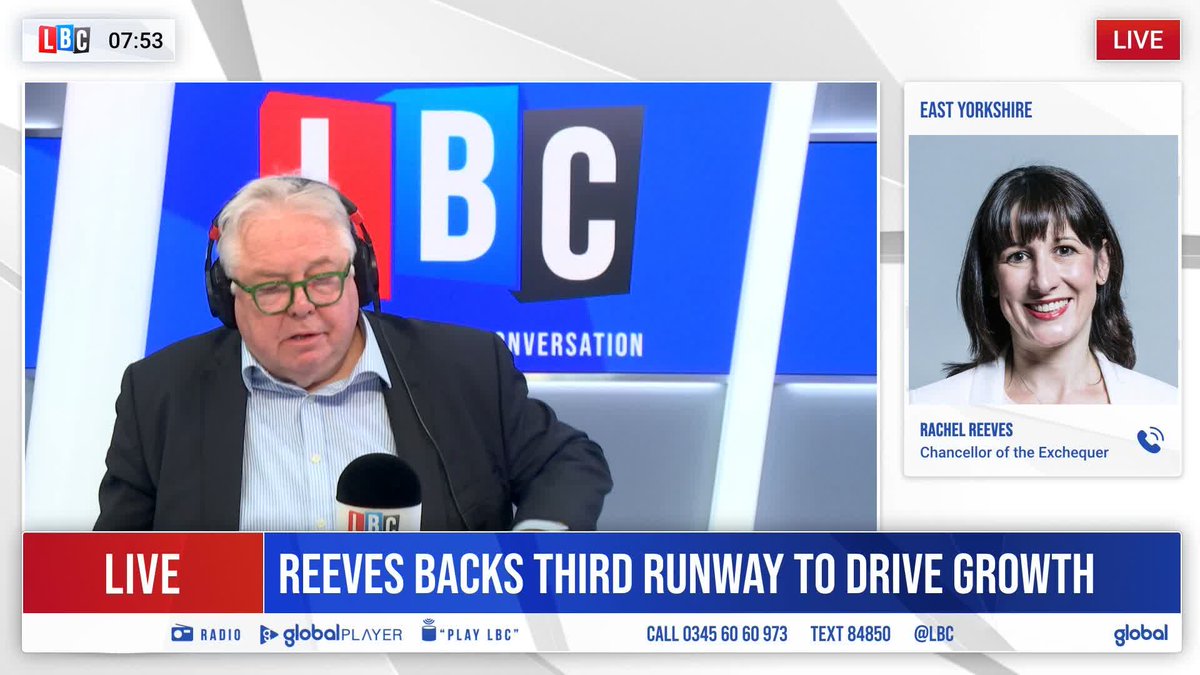The image size is (1200, 675).
Task: Click the global logo at bottom right
Action: (x=1141, y=635)
